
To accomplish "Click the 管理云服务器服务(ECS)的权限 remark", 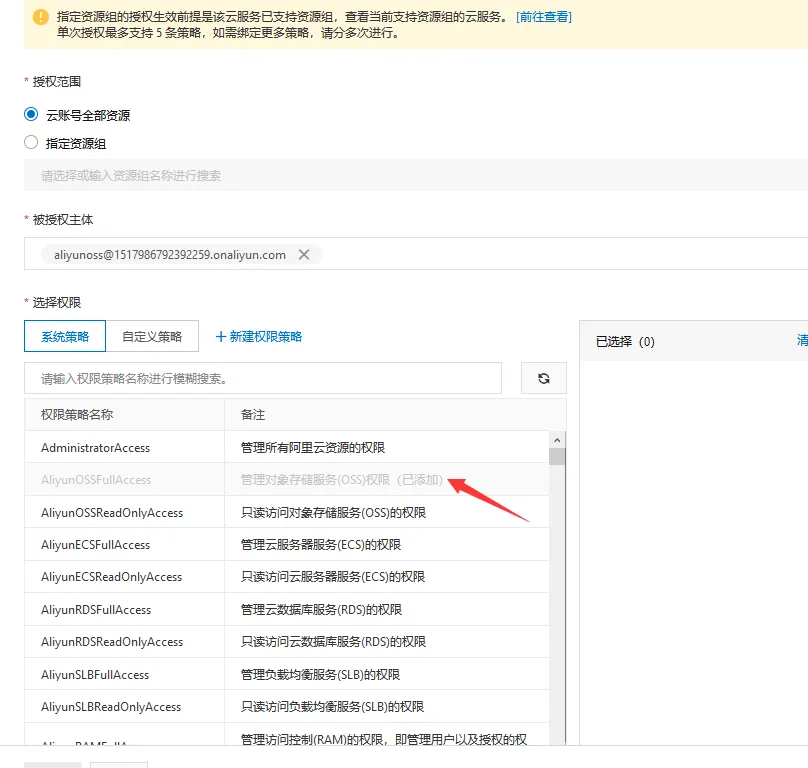I will click(x=321, y=544).
